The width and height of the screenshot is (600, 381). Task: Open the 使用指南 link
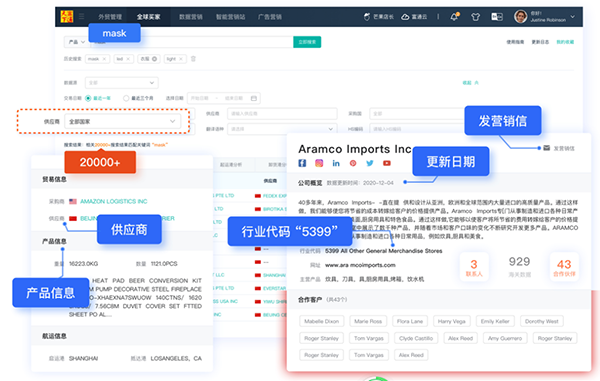tap(515, 42)
